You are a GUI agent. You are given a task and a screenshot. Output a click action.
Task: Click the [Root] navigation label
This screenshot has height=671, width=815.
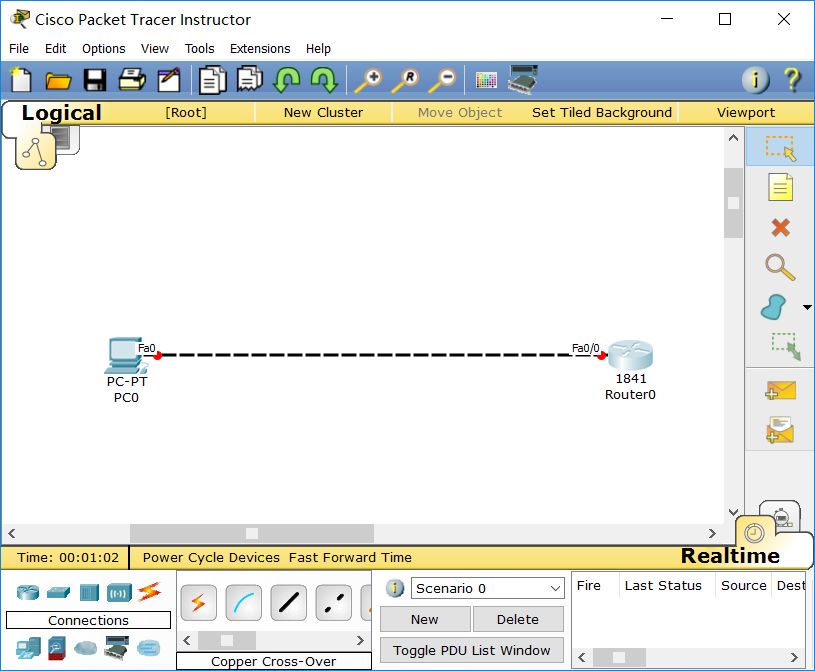(x=186, y=113)
